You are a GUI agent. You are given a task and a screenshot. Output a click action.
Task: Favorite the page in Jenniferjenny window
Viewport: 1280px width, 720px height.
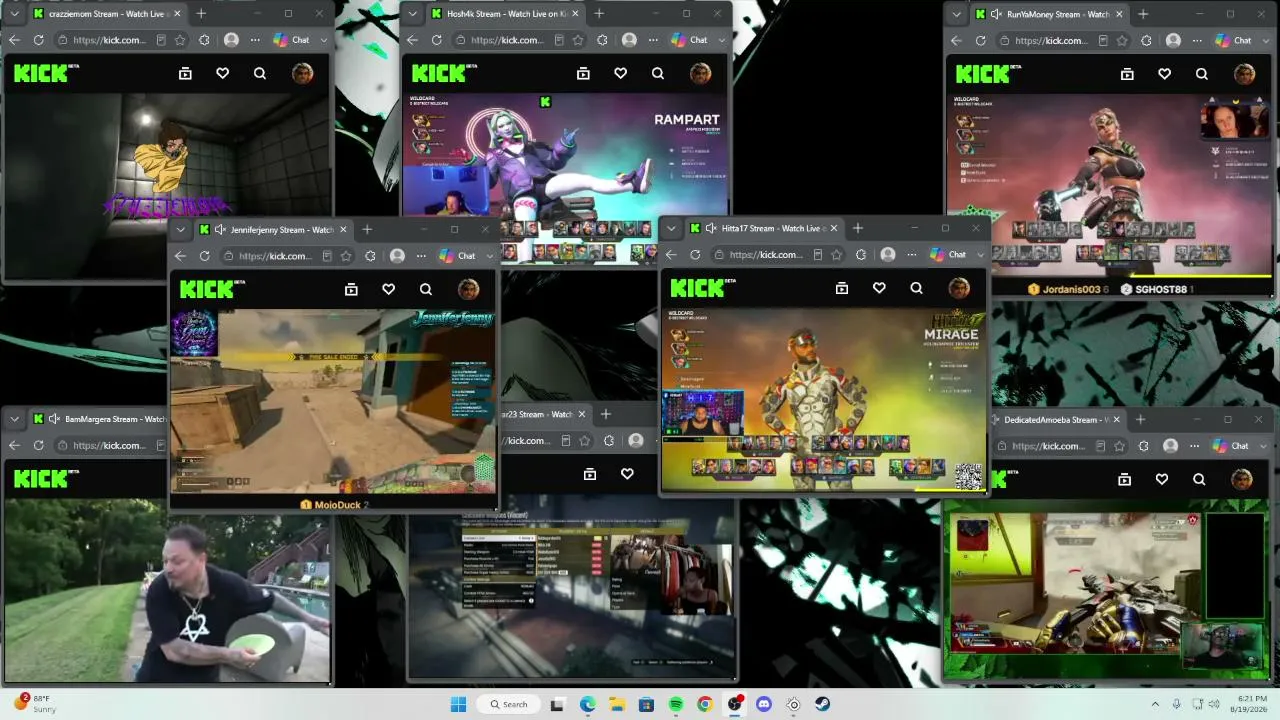[346, 256]
